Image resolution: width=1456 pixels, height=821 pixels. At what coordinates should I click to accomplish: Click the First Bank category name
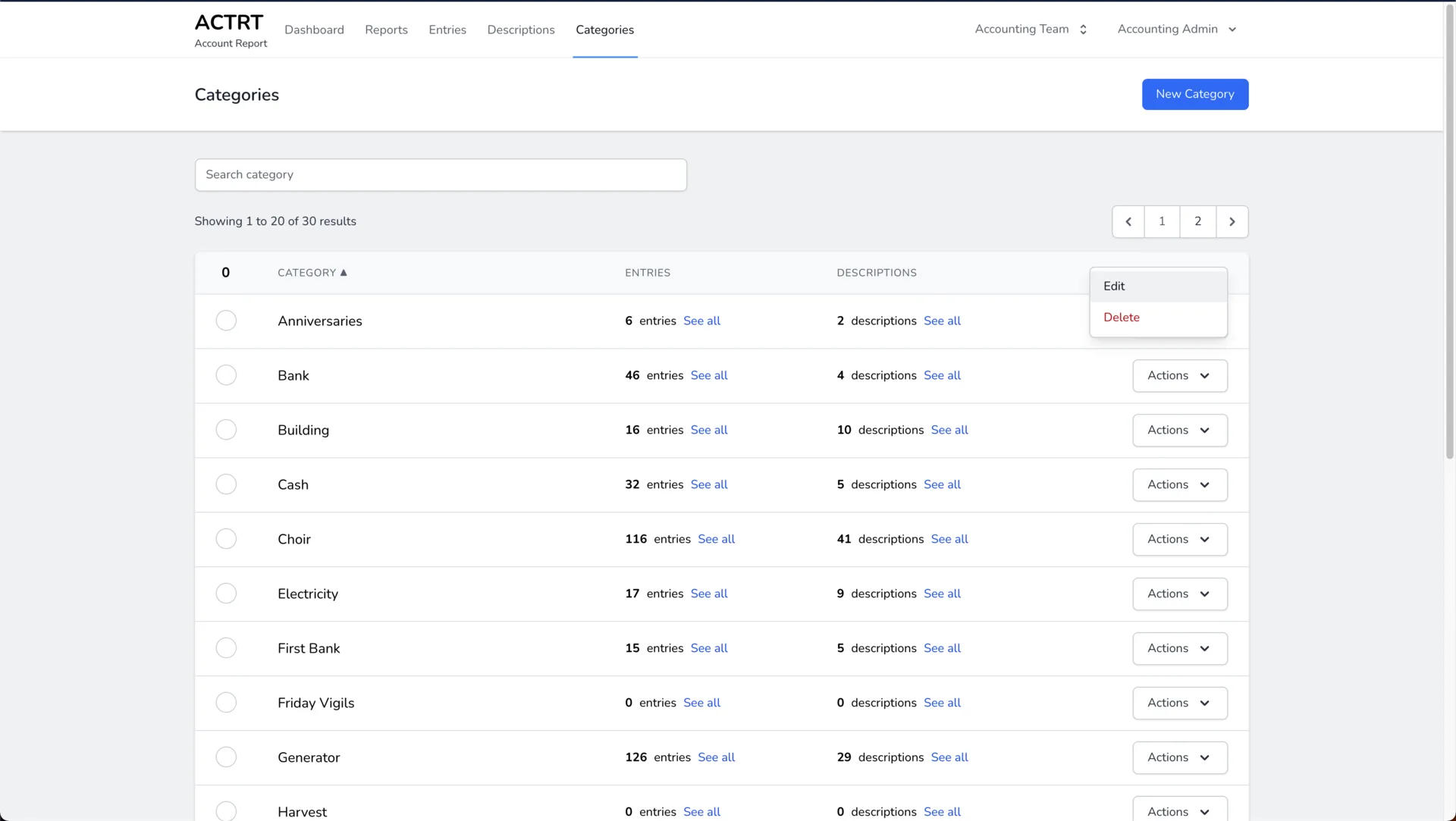309,648
